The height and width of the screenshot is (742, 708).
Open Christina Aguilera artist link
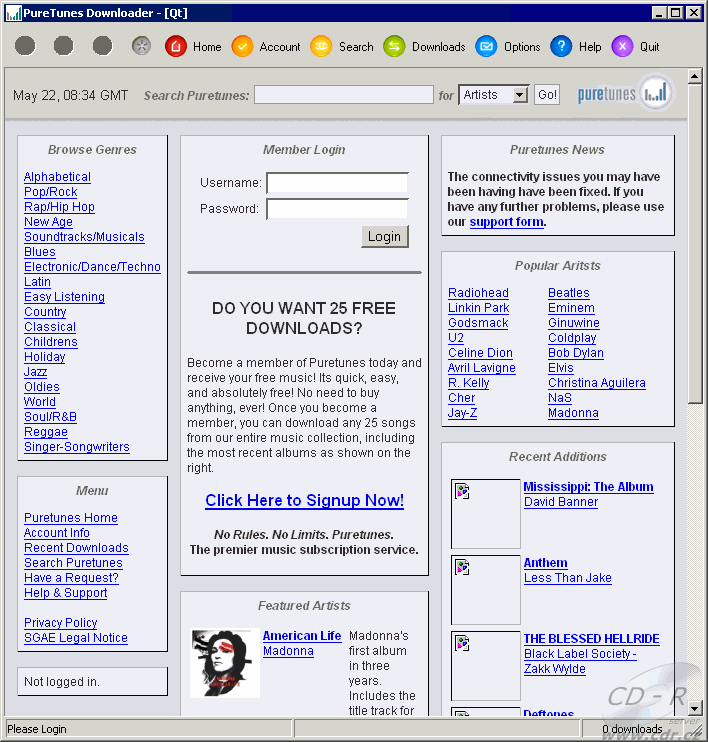[597, 383]
